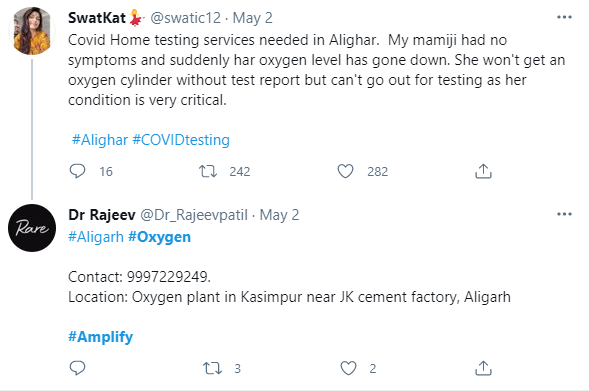Like Dr Rajeev's tweet
Viewport: 589px width, 391px height.
(x=348, y=368)
